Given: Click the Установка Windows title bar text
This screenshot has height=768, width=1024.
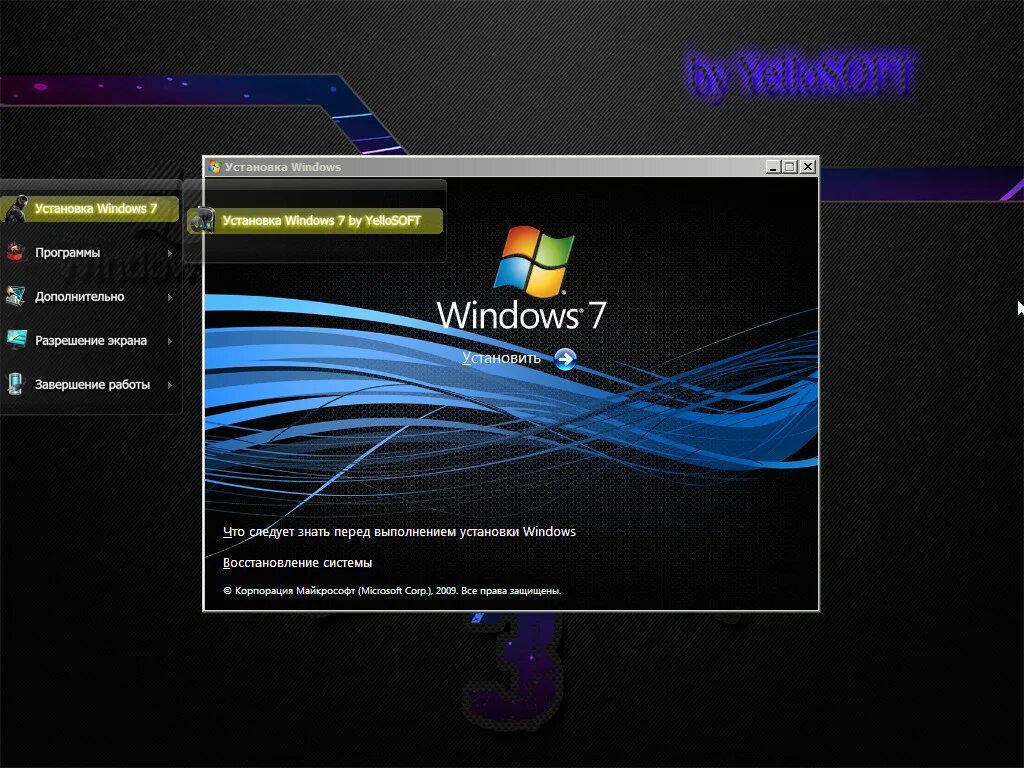Looking at the screenshot, I should [x=283, y=167].
